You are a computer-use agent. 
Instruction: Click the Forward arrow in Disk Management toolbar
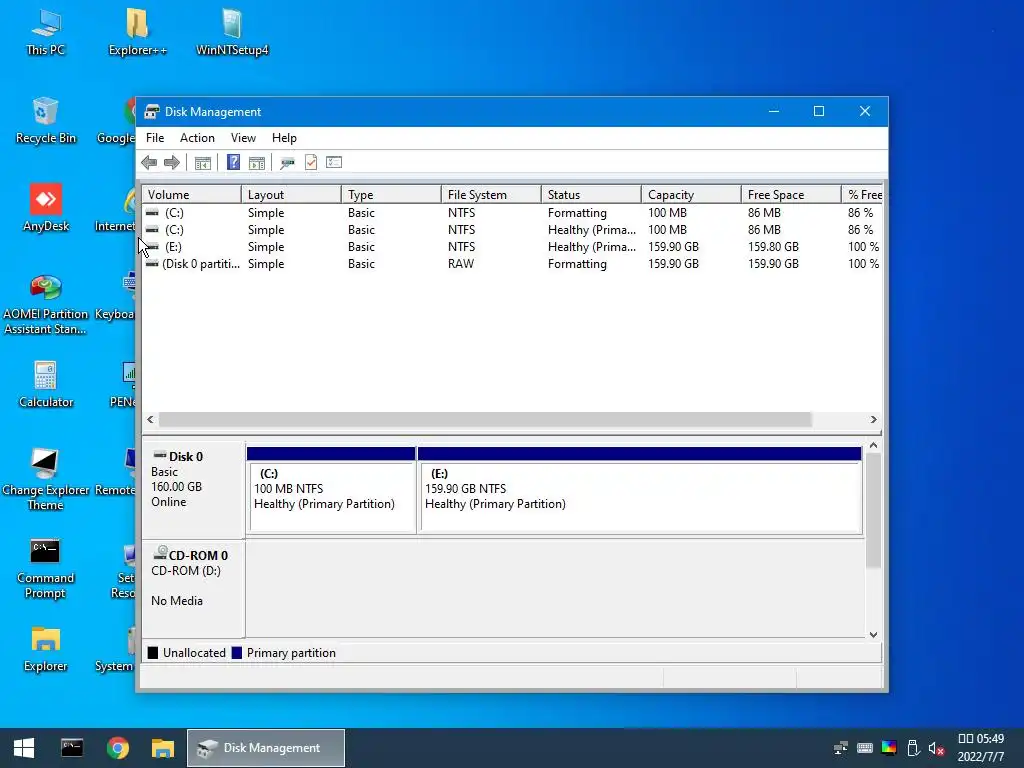coord(172,163)
